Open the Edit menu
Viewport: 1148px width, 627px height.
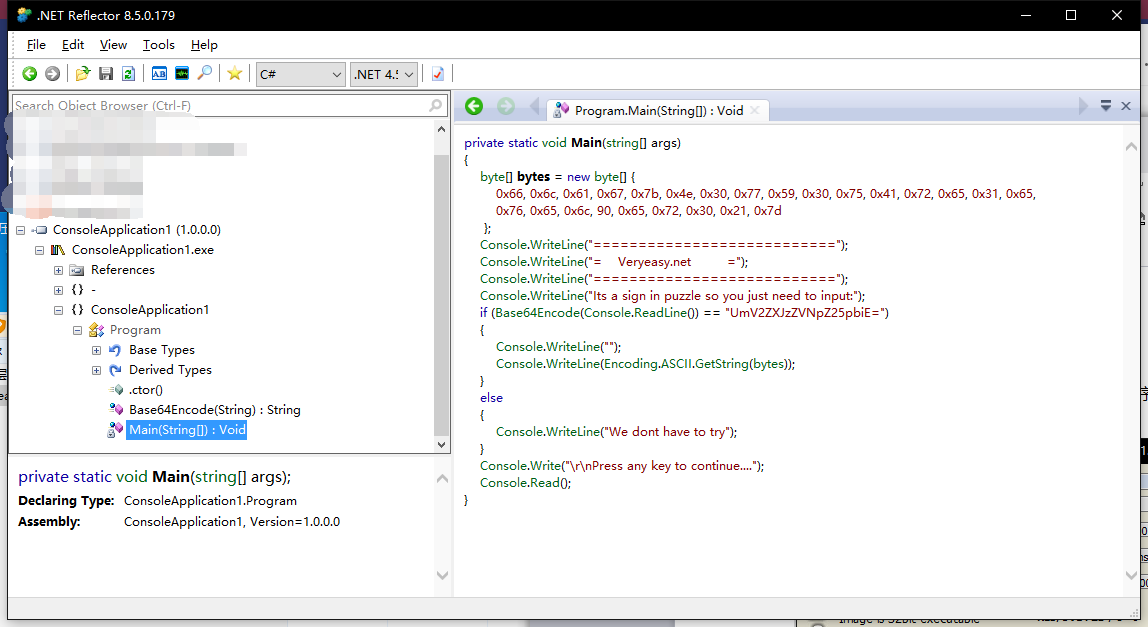[72, 45]
